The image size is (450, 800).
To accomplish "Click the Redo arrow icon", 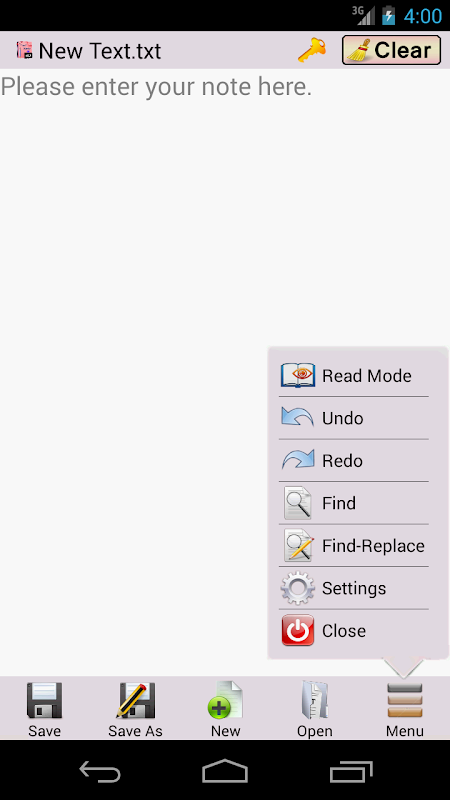I will (297, 460).
